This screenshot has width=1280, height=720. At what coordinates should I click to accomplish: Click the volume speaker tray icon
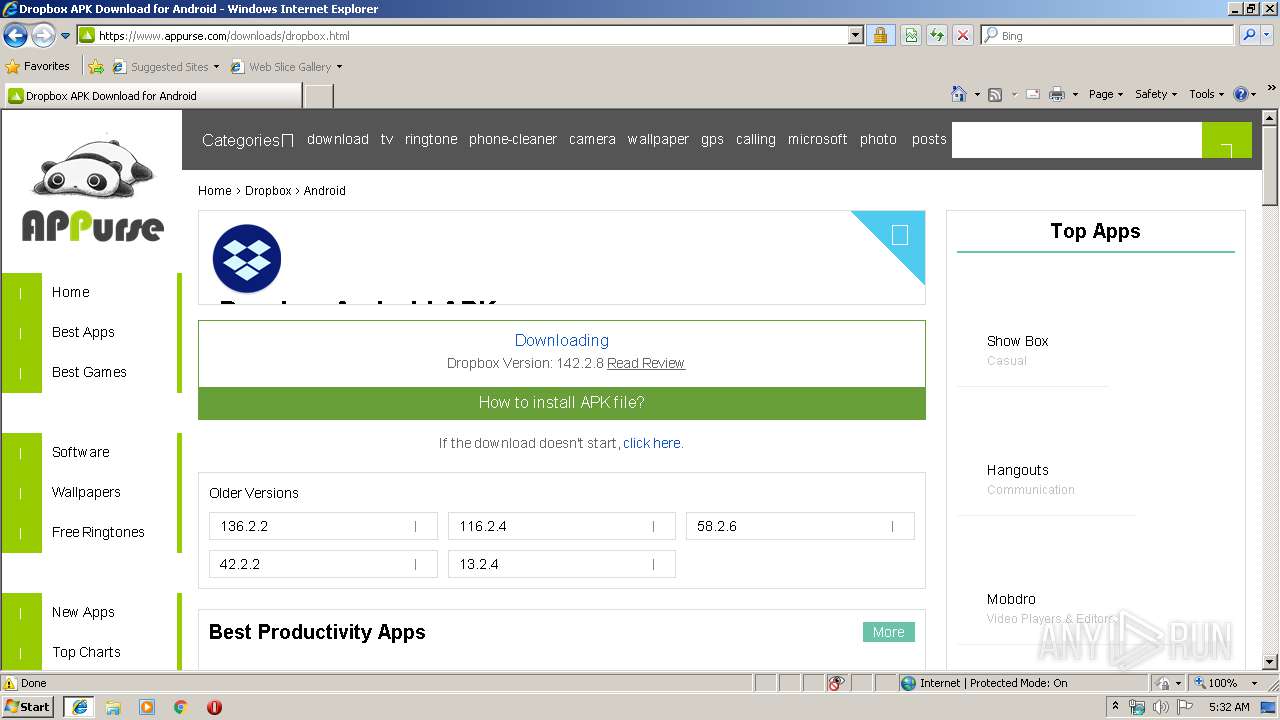[1160, 707]
